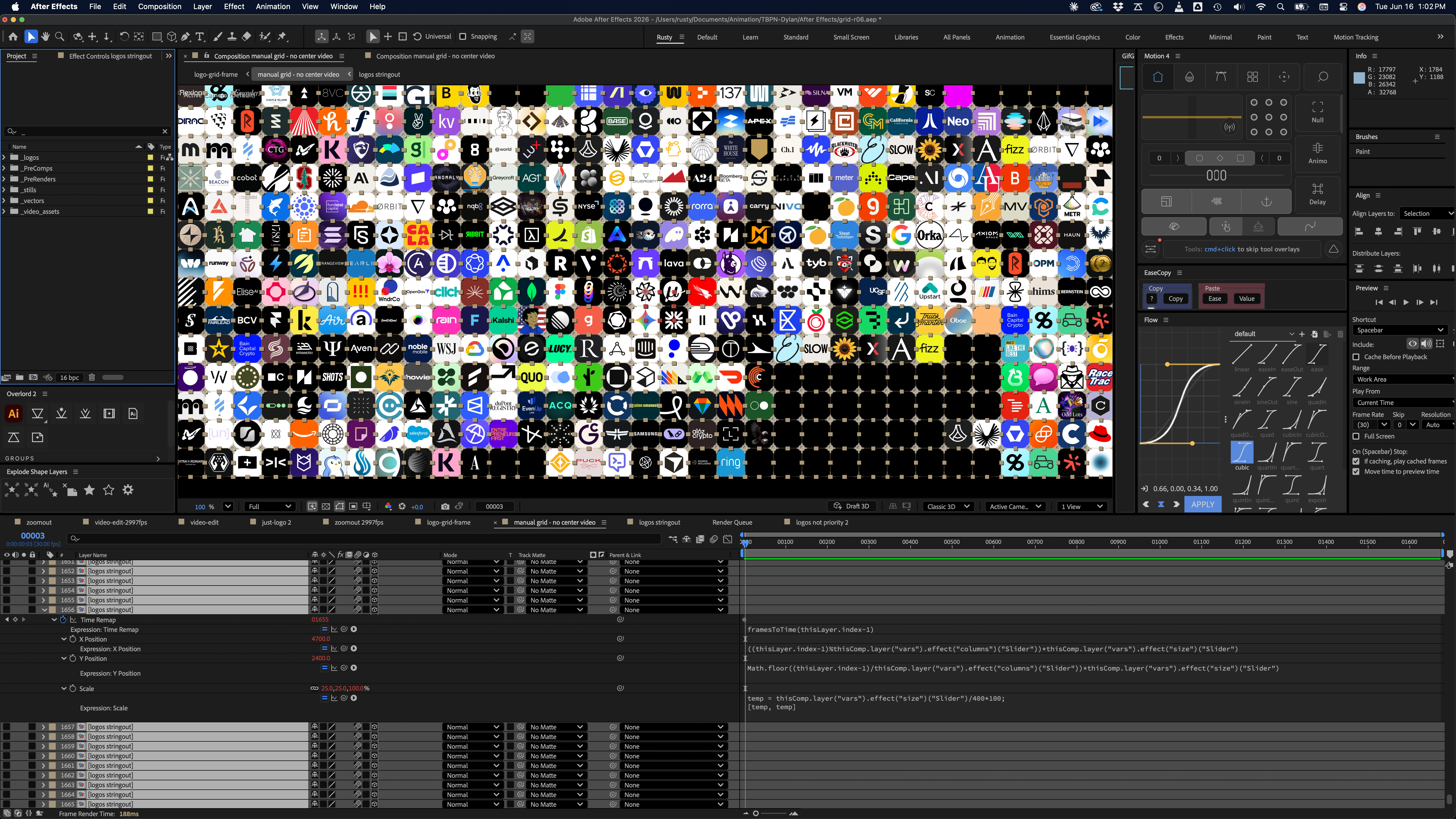Expand the _vectors folder
This screenshot has width=1456, height=819.
tap(5, 201)
